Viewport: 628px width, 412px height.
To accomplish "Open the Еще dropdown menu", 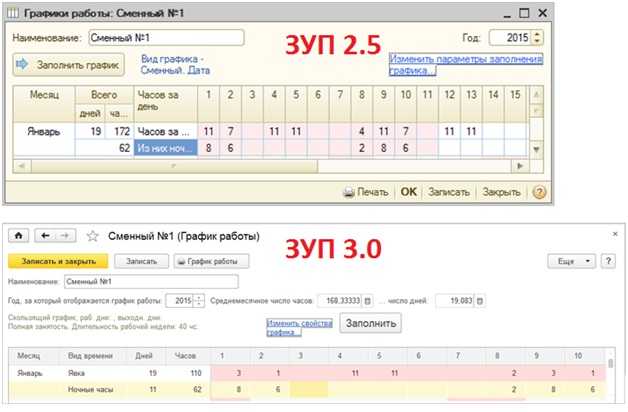I will point(572,261).
